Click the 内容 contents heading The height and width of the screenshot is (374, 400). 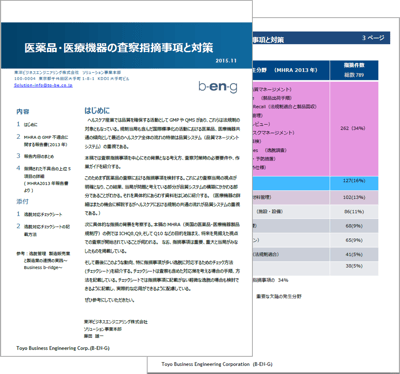23,111
